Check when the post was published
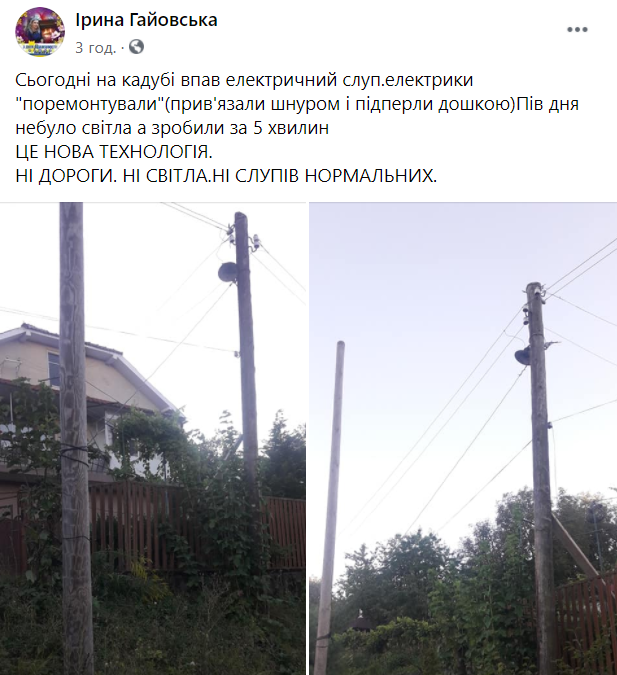Screen dimensions: 617x675 (96, 47)
